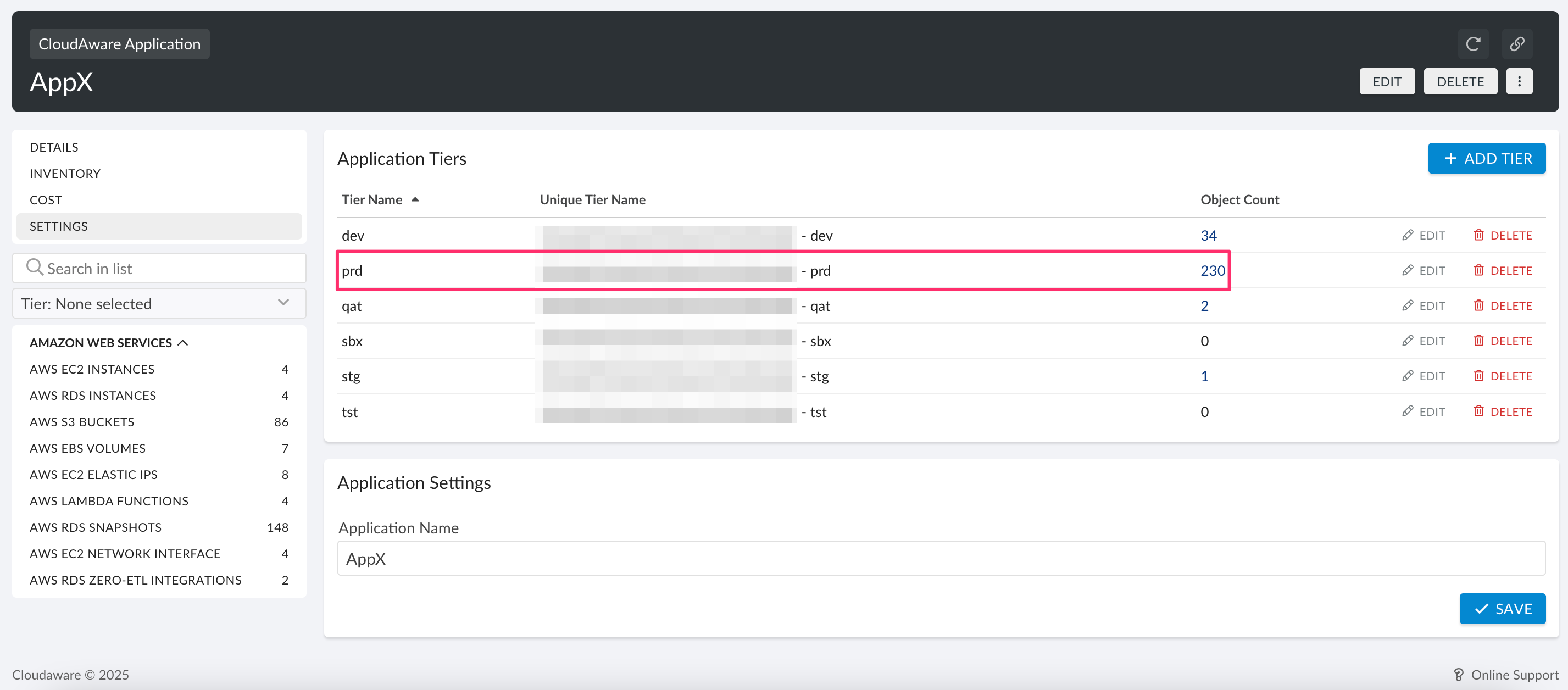The height and width of the screenshot is (690, 1568).
Task: Click the refresh icon in the header
Action: (x=1474, y=43)
